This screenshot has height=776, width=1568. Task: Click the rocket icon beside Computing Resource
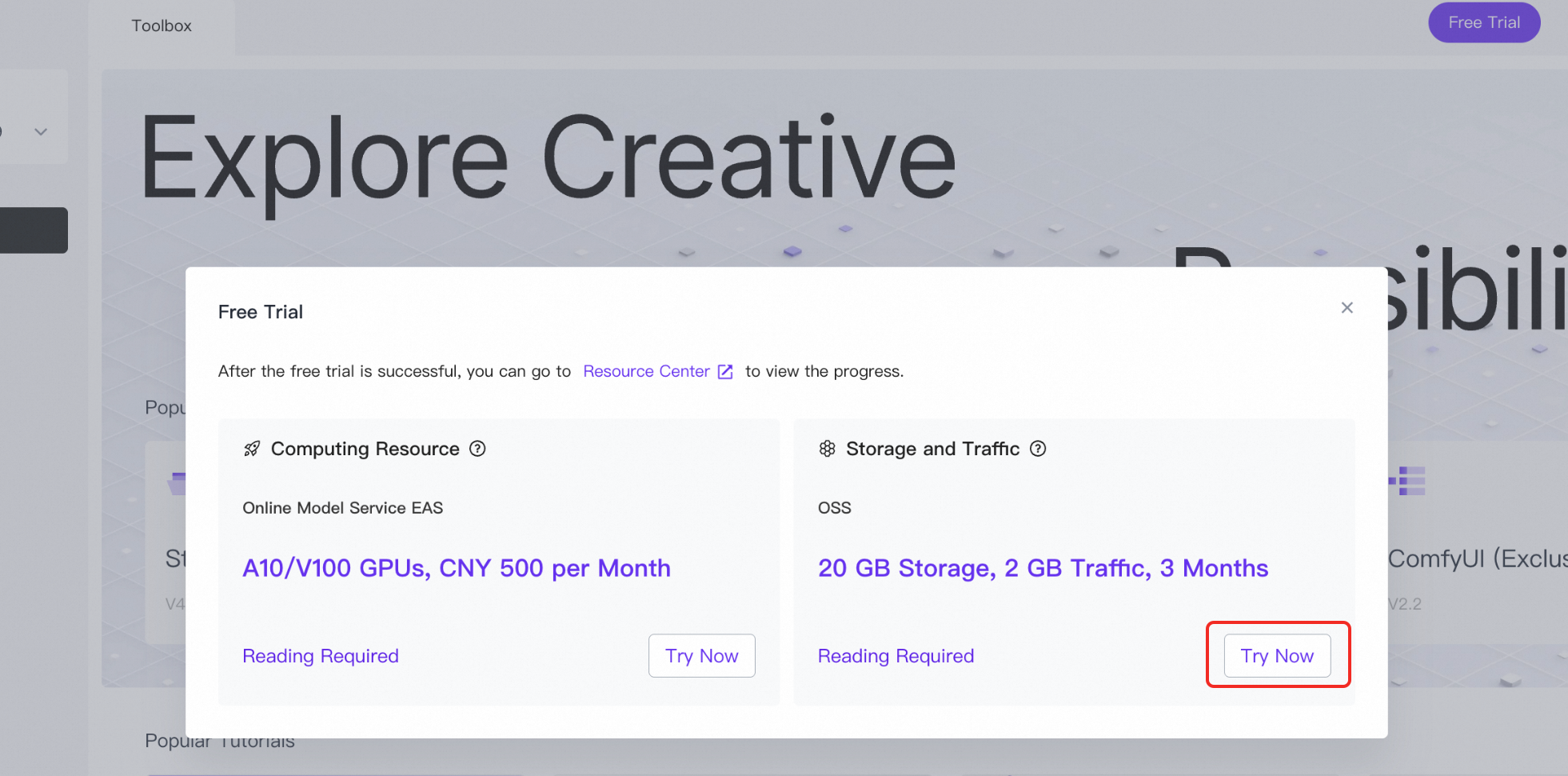tap(252, 449)
